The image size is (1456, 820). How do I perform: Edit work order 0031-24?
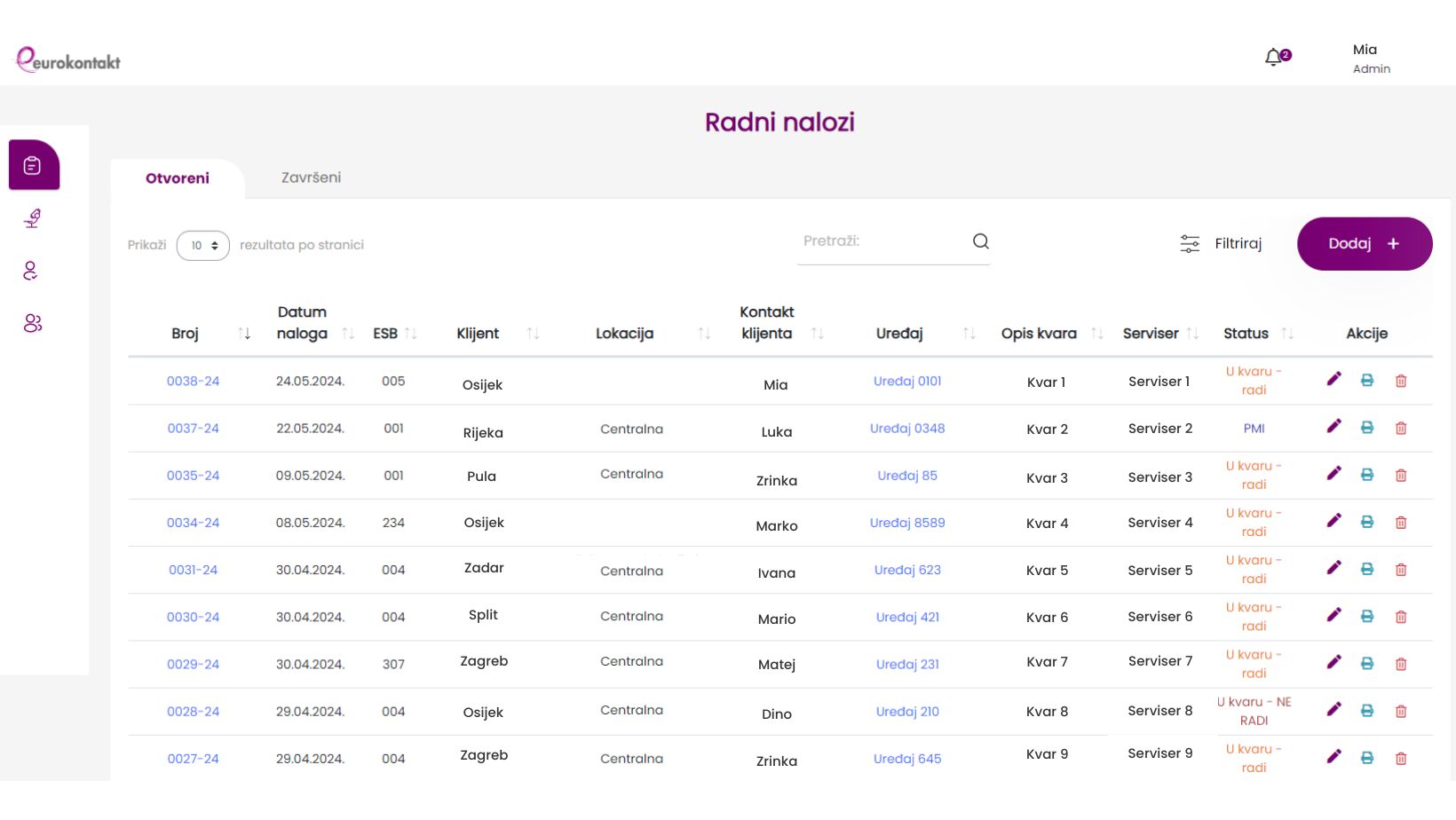point(1333,568)
